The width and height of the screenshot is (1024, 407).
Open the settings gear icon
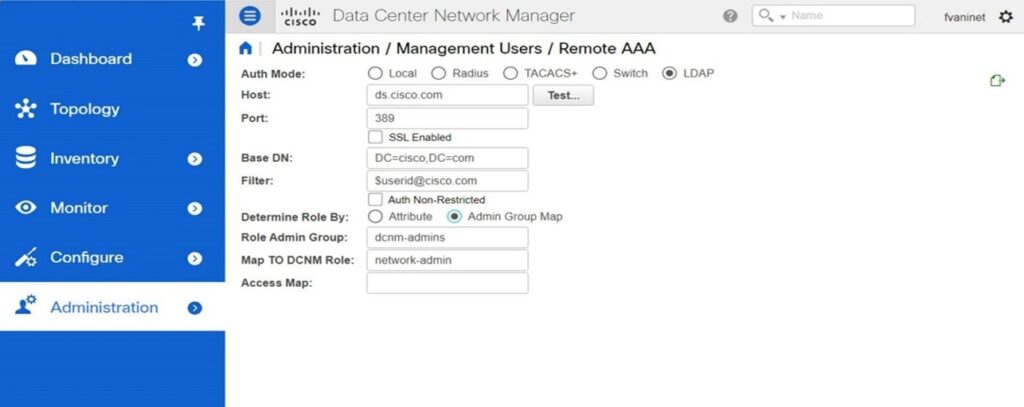tap(1006, 17)
